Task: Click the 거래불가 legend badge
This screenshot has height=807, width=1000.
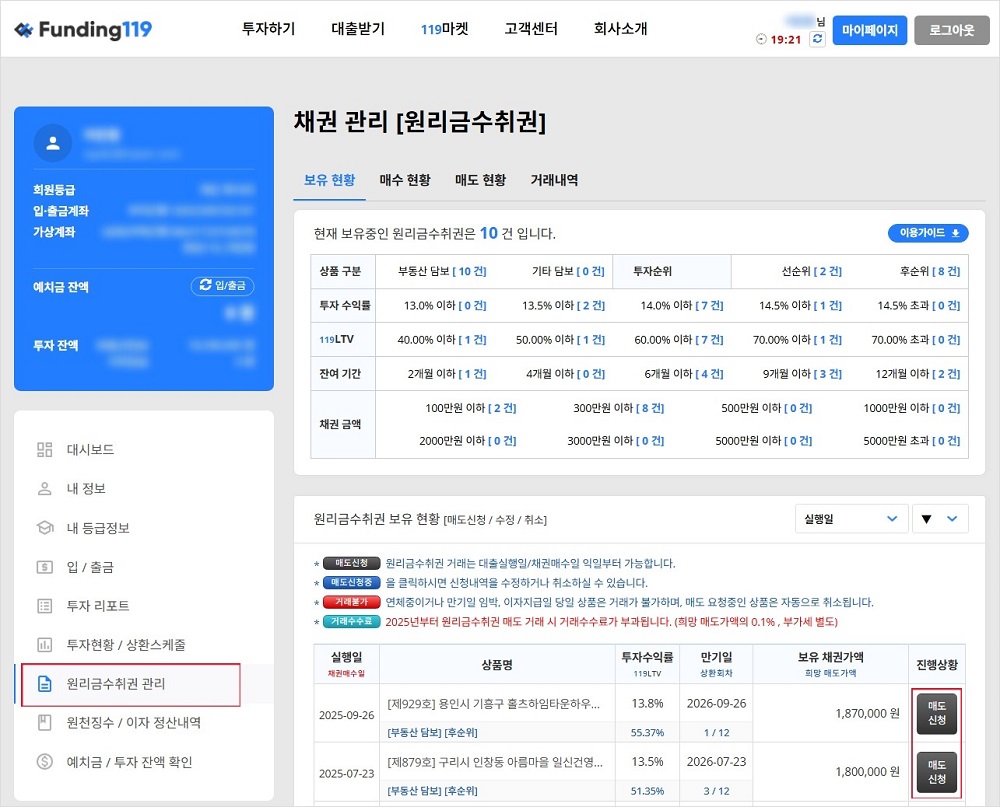Action: pos(351,602)
